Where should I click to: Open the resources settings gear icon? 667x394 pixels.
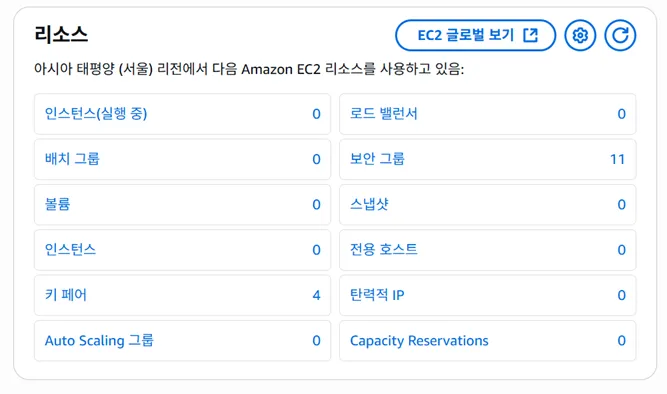580,35
